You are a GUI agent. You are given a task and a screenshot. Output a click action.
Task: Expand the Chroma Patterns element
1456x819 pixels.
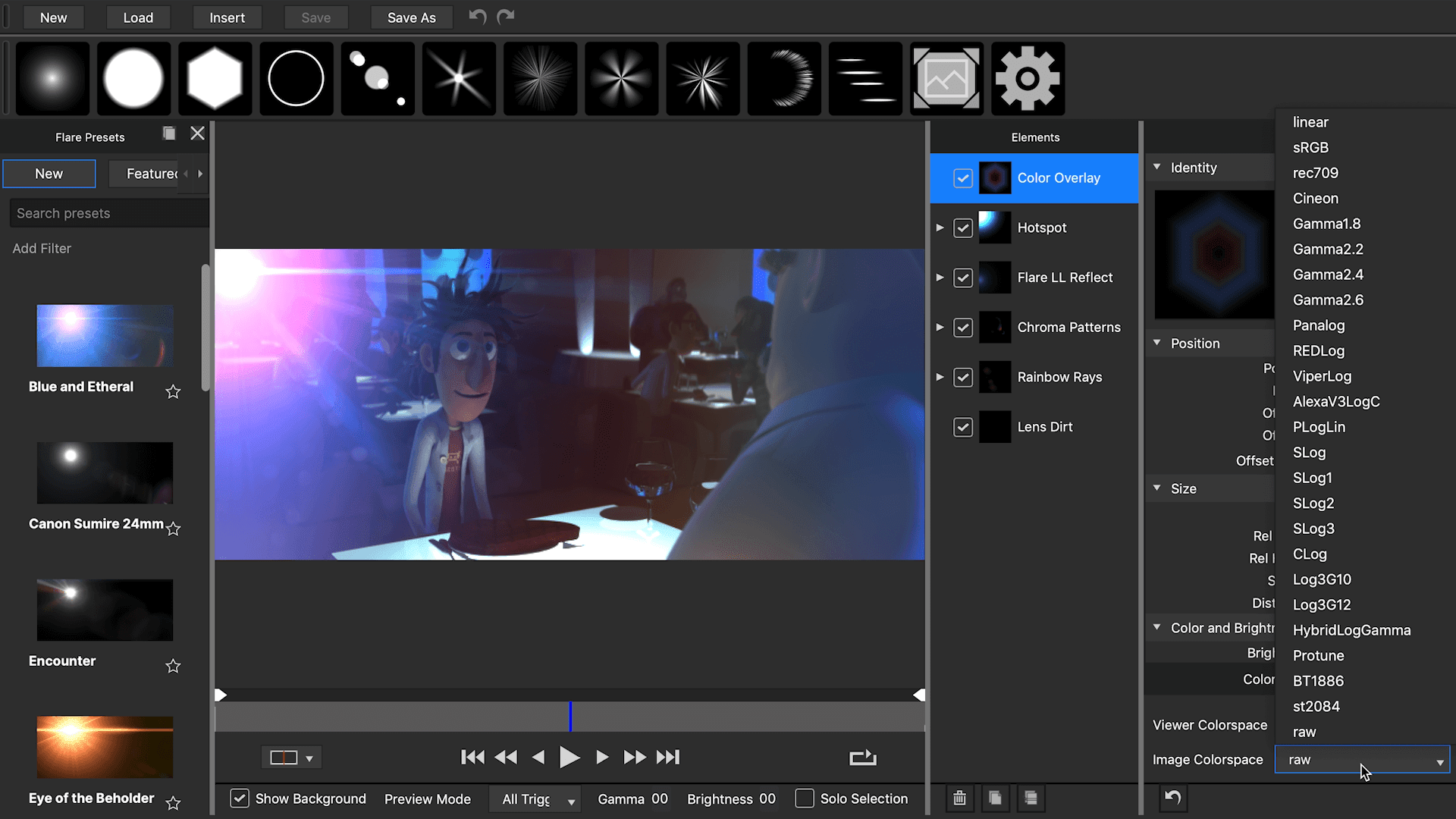(940, 327)
